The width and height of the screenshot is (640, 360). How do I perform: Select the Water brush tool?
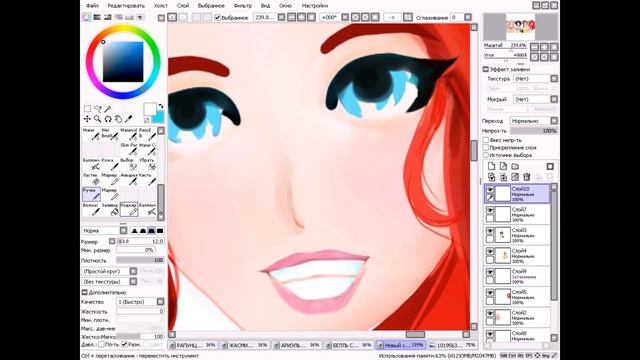tap(90, 134)
